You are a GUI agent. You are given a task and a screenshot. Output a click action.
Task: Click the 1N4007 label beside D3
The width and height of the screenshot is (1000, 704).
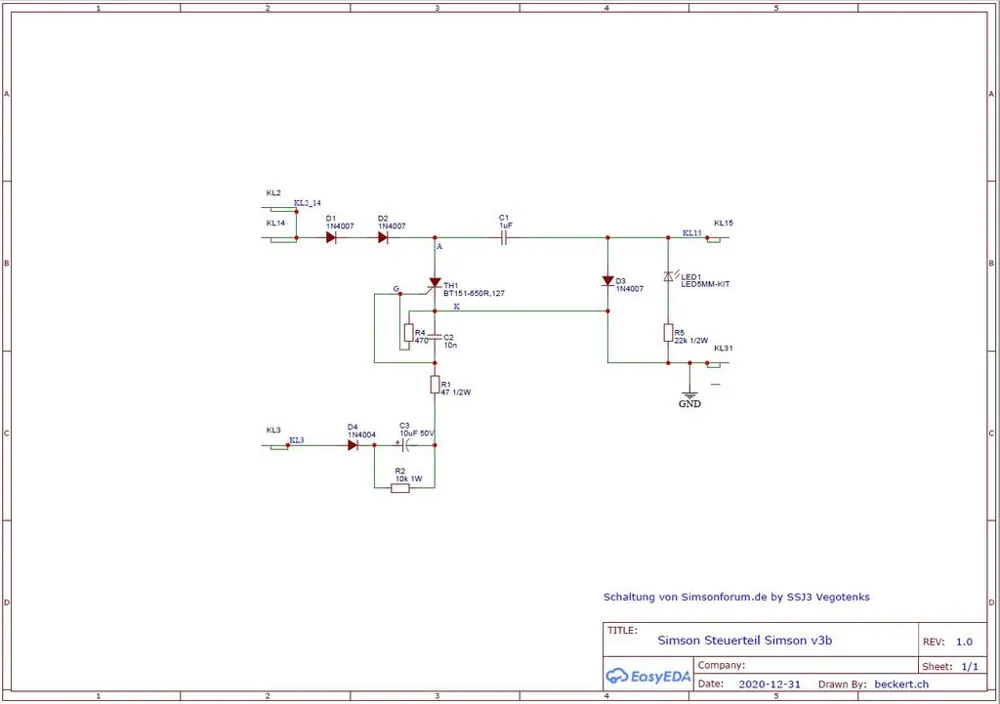point(629,288)
